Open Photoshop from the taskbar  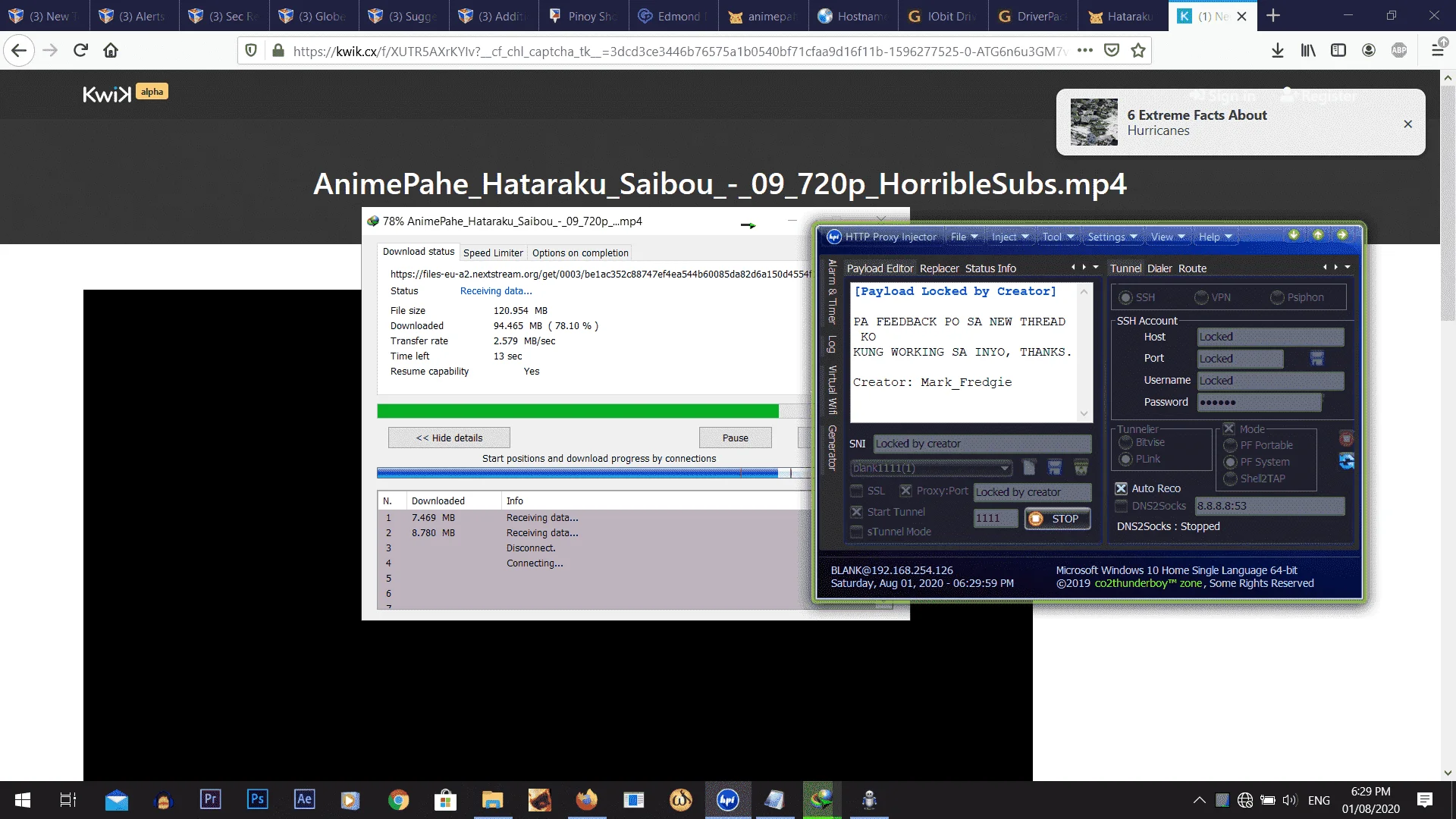point(258,799)
